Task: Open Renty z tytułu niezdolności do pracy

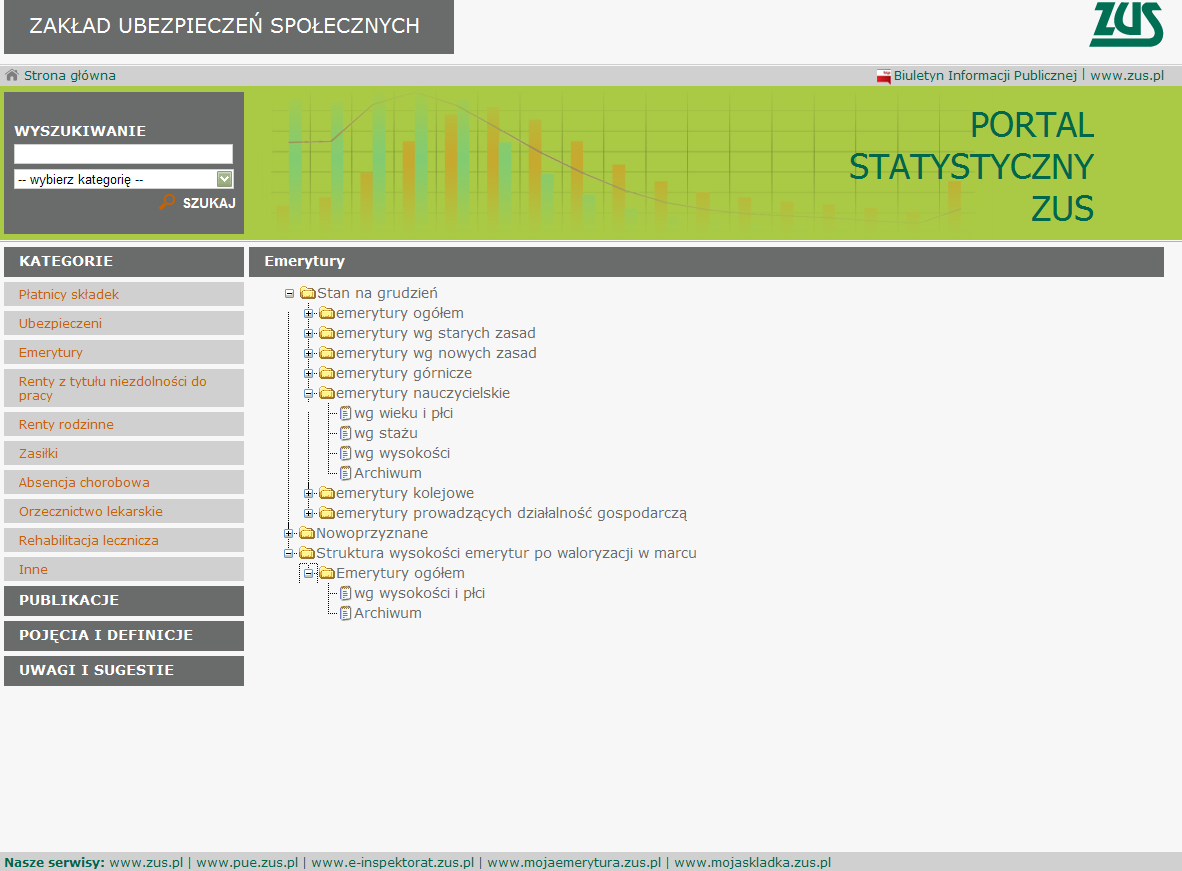Action: coord(124,388)
